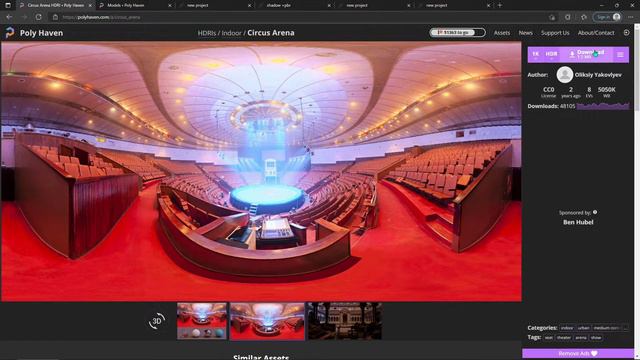Select the urban category tag
Viewport: 640px width, 360px height.
pyautogui.click(x=583, y=328)
